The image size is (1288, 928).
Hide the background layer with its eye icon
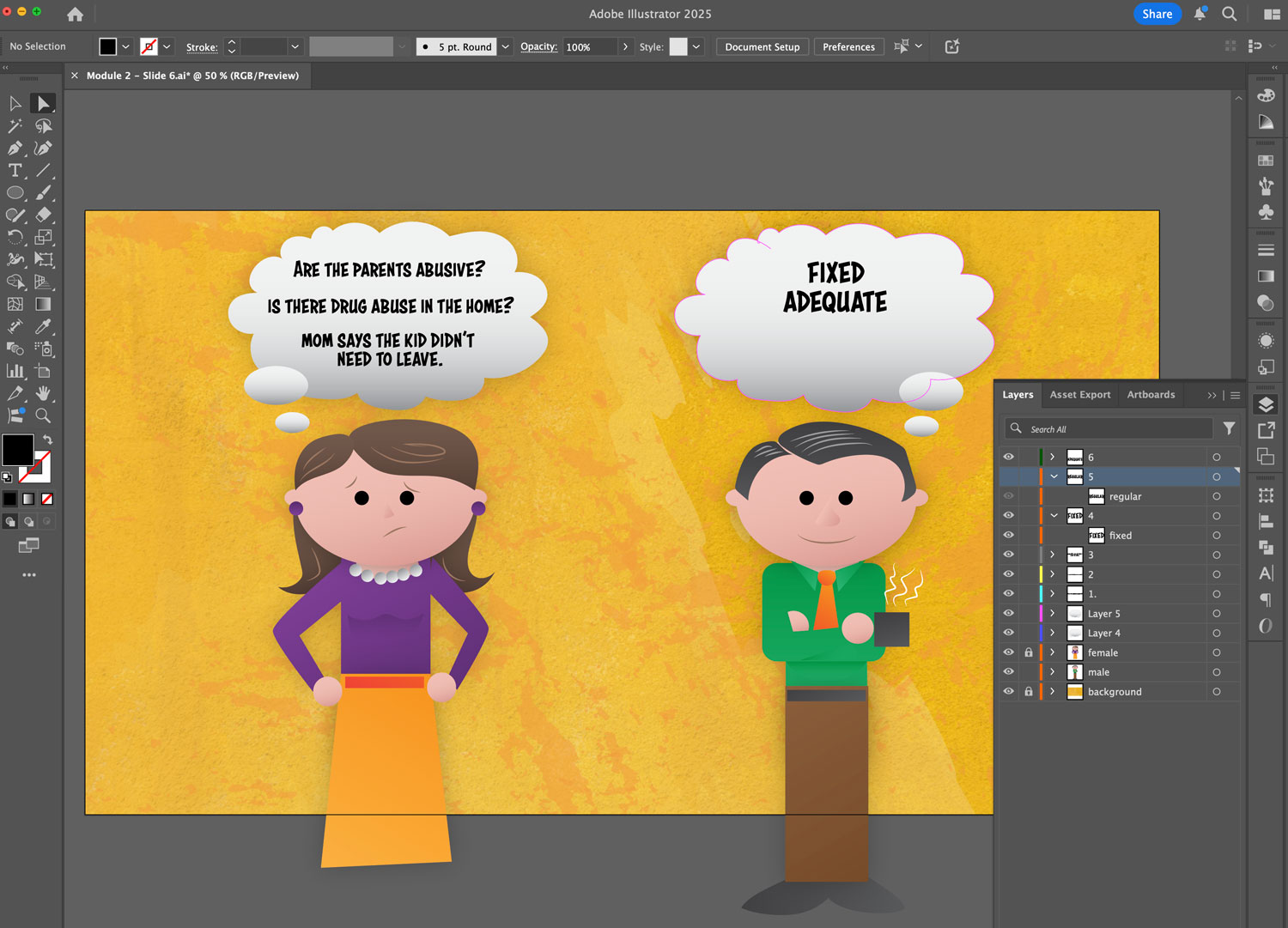pyautogui.click(x=1008, y=692)
